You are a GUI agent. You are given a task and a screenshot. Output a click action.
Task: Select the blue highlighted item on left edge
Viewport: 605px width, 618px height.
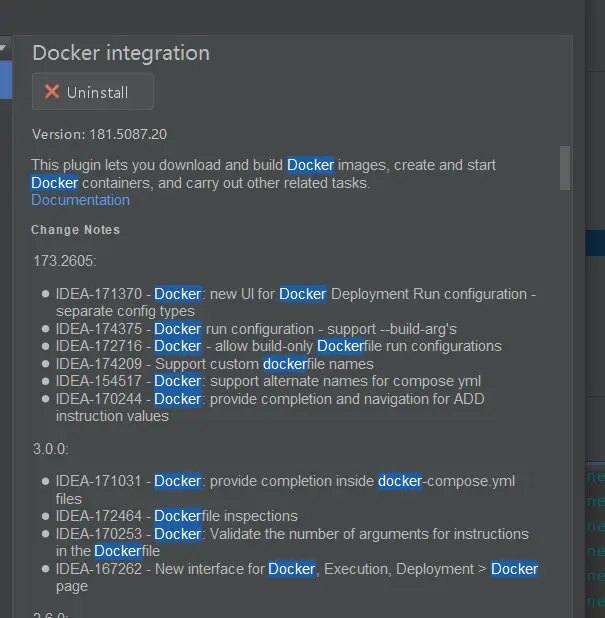click(6, 80)
